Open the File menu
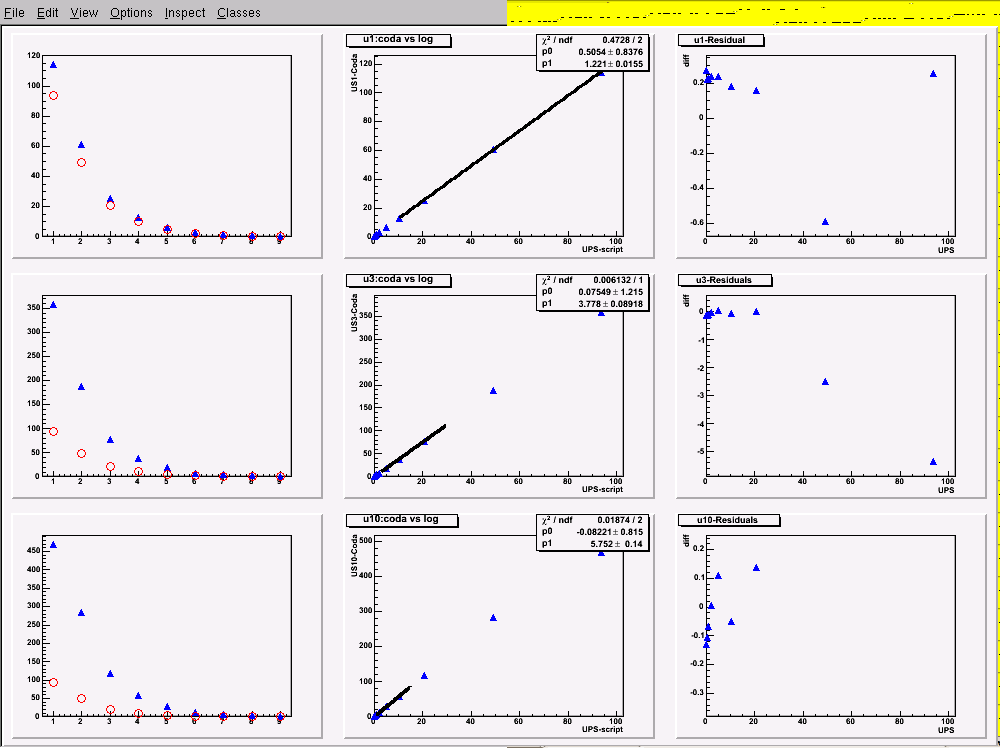Image resolution: width=1000 pixels, height=748 pixels. [15, 13]
